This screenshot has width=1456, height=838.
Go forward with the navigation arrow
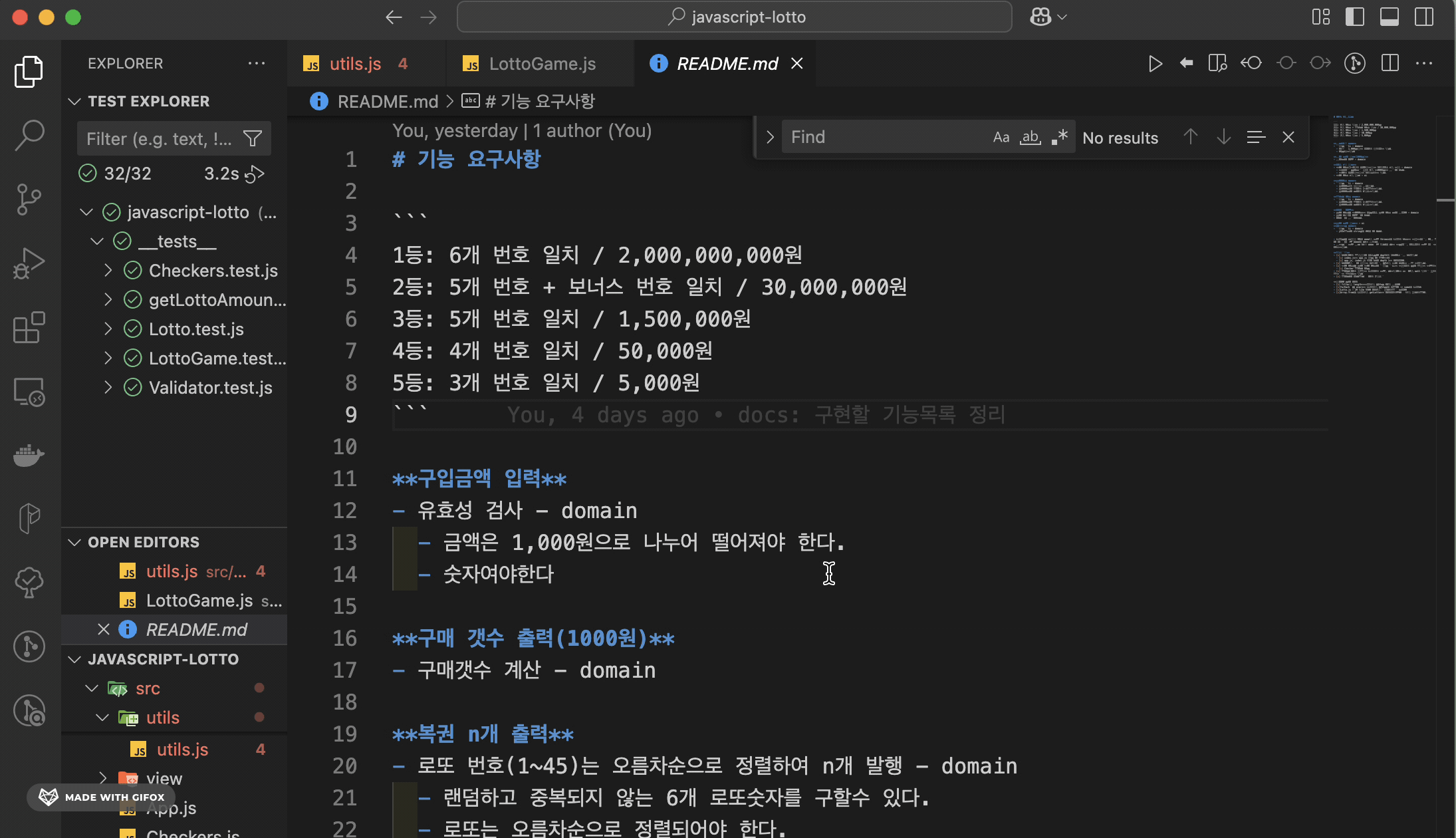(429, 17)
